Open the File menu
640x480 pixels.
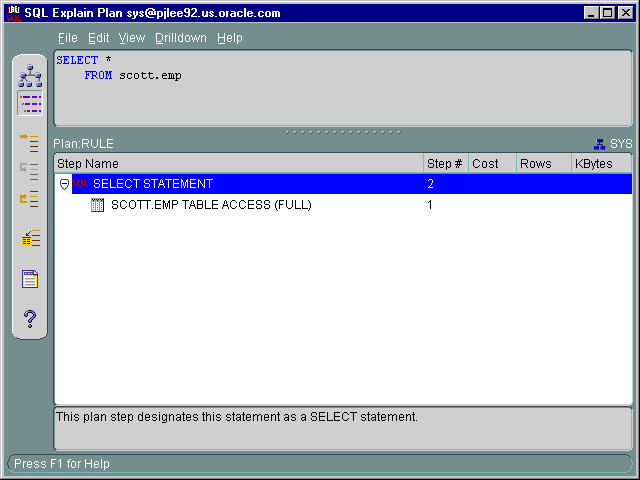67,38
